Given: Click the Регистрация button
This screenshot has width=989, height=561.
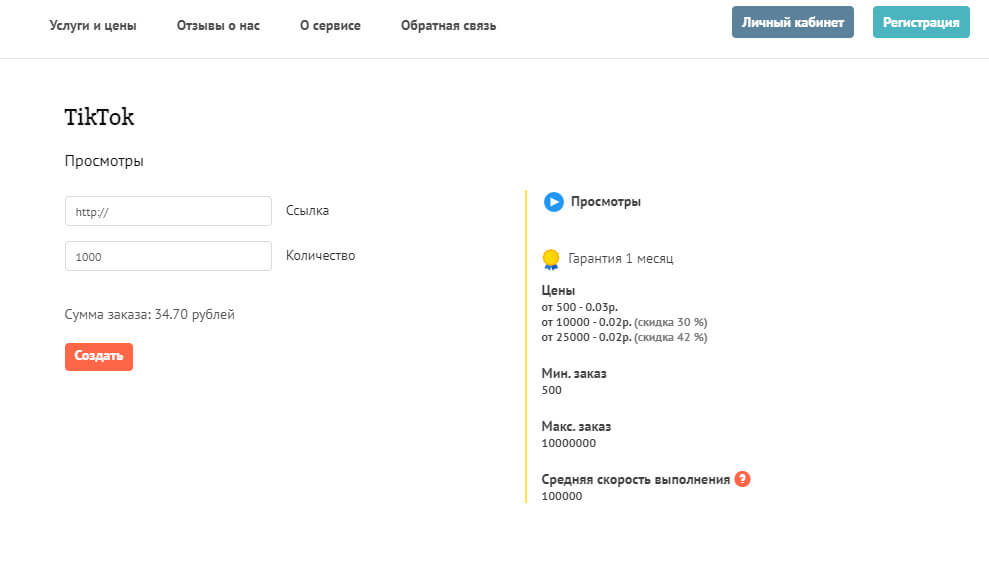Looking at the screenshot, I should pos(921,22).
